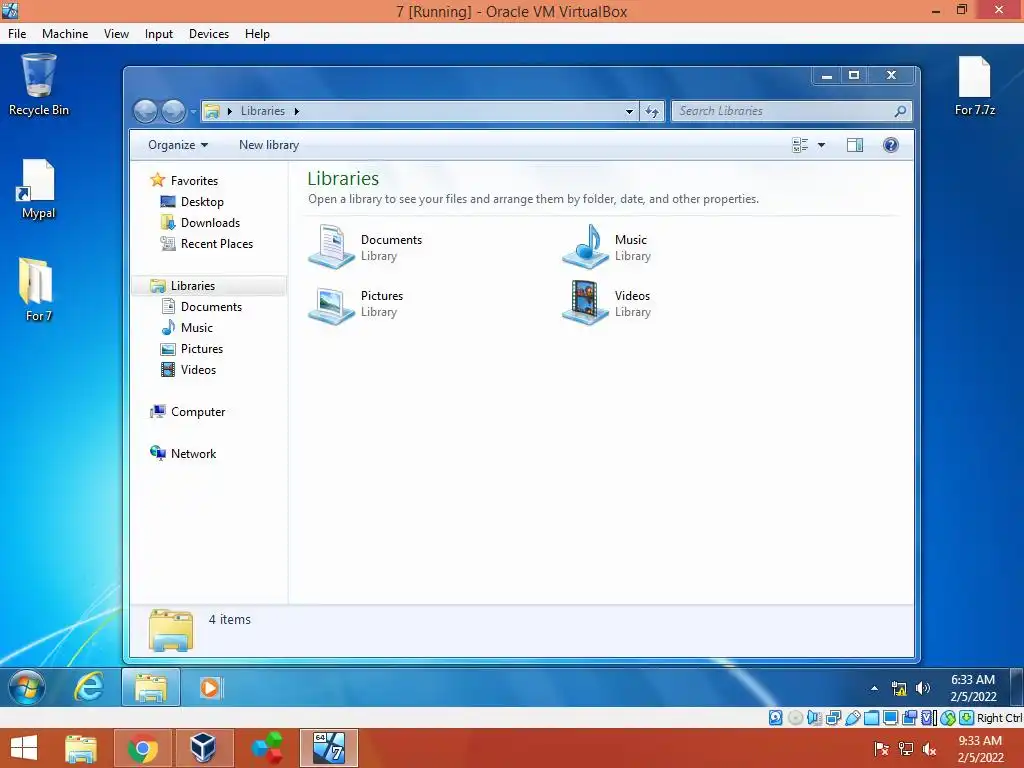Screen dimensions: 1024x768
Task: Open the Pictures library in the main pane
Action: (x=356, y=304)
